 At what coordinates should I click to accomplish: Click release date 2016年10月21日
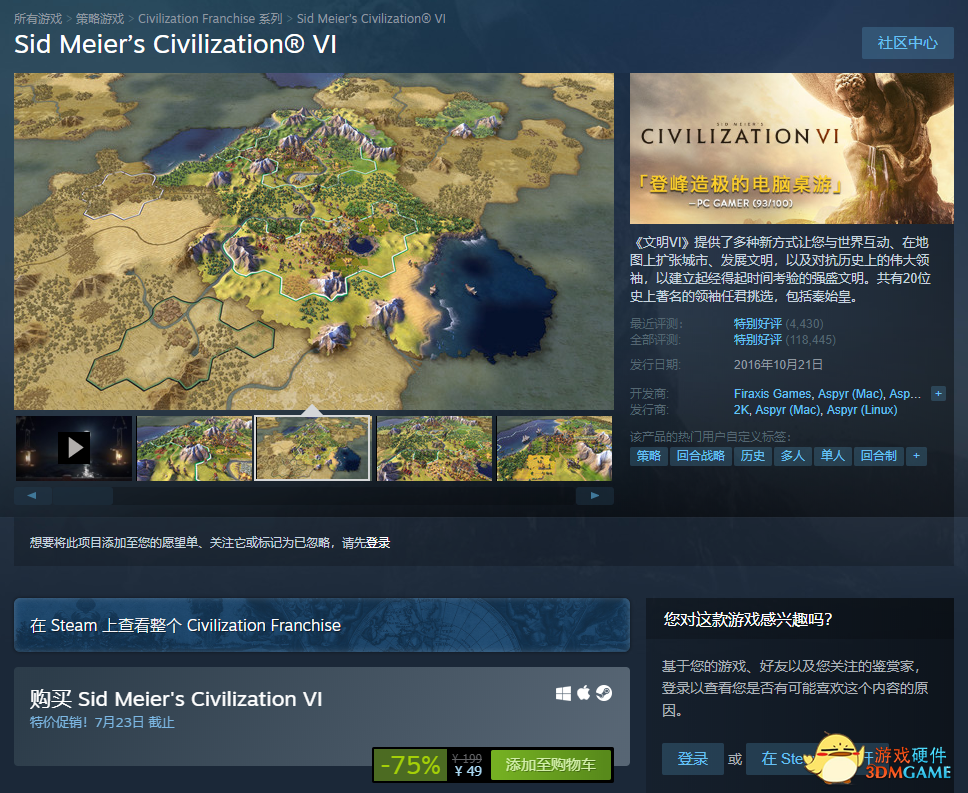click(x=778, y=365)
